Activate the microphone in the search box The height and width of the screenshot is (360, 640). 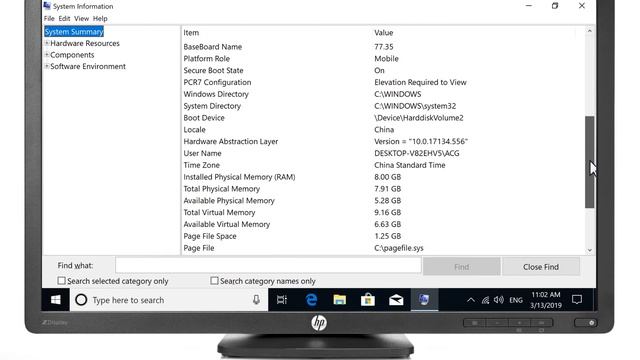256,300
